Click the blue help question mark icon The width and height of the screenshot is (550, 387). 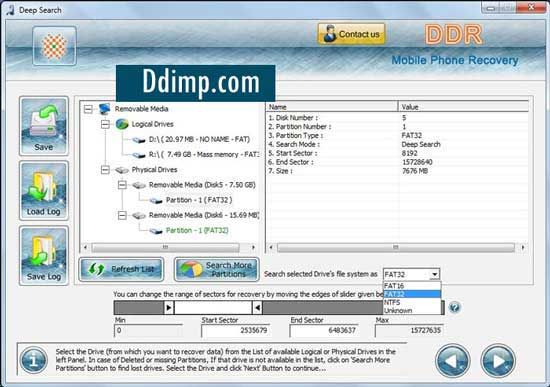pos(454,308)
